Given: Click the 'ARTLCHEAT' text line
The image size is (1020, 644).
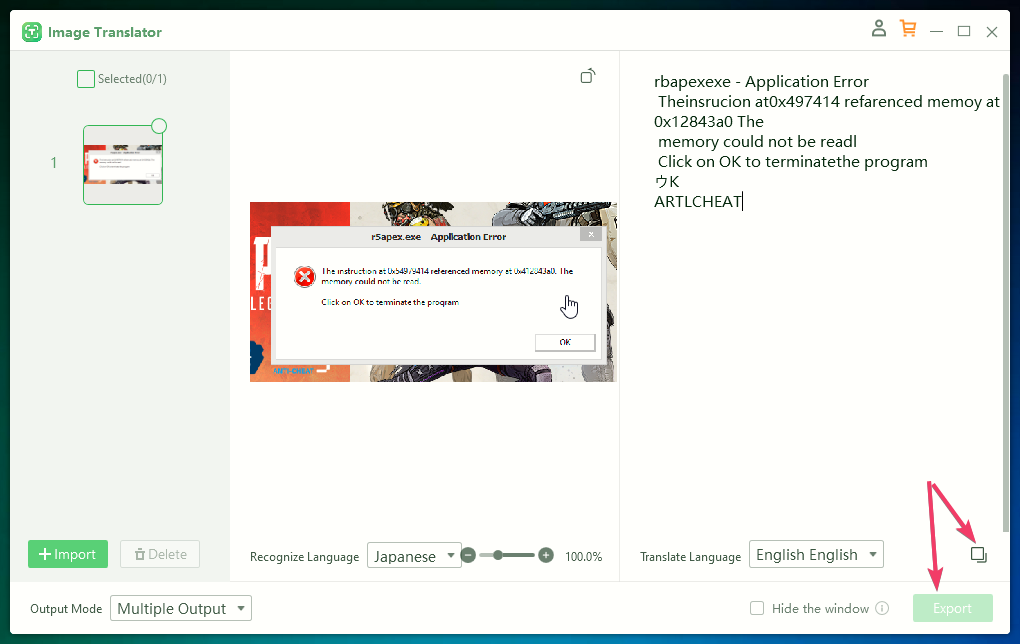Looking at the screenshot, I should [x=697, y=202].
